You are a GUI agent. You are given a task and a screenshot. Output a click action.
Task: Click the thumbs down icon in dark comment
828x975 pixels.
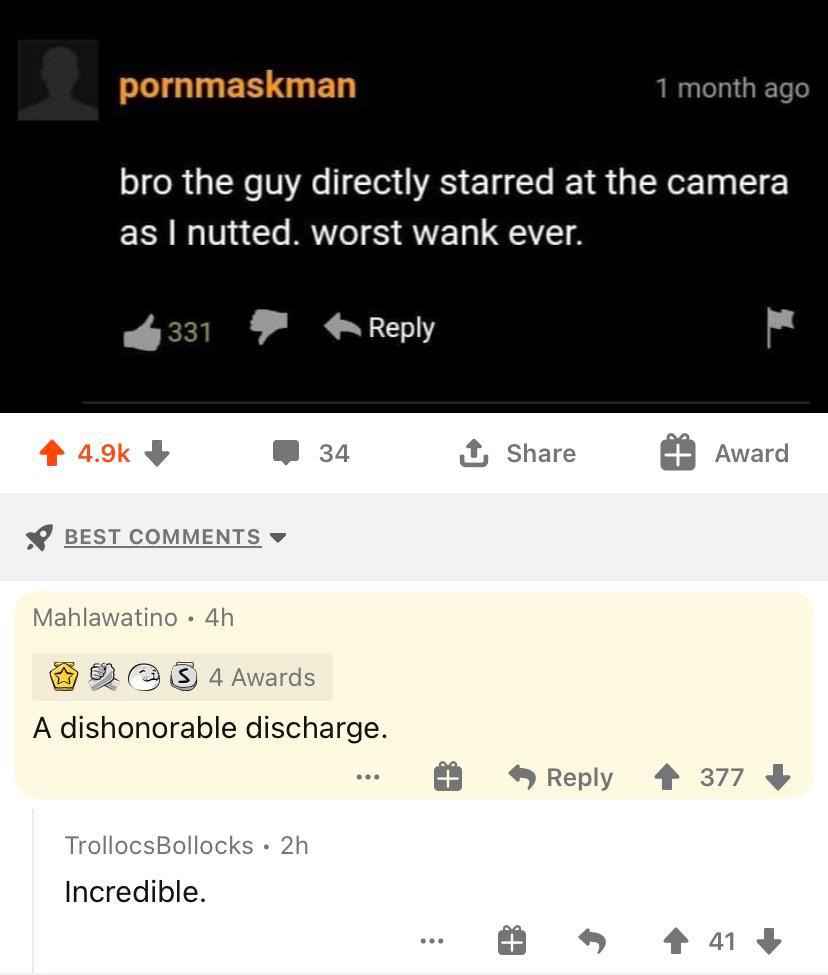tap(269, 326)
